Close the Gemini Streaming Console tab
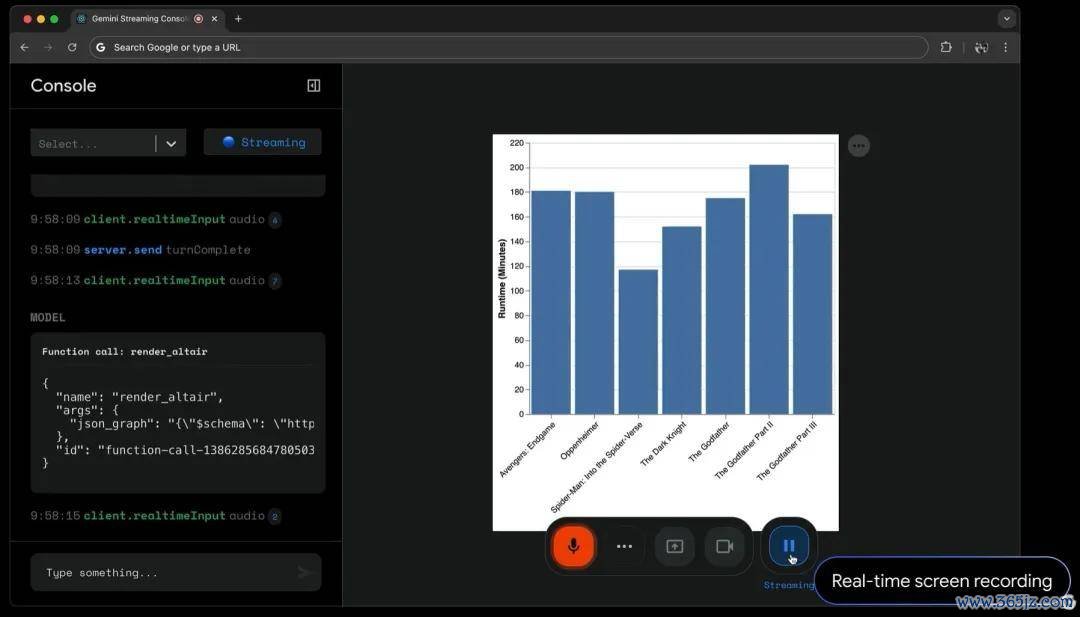The height and width of the screenshot is (617, 1080). [x=214, y=19]
